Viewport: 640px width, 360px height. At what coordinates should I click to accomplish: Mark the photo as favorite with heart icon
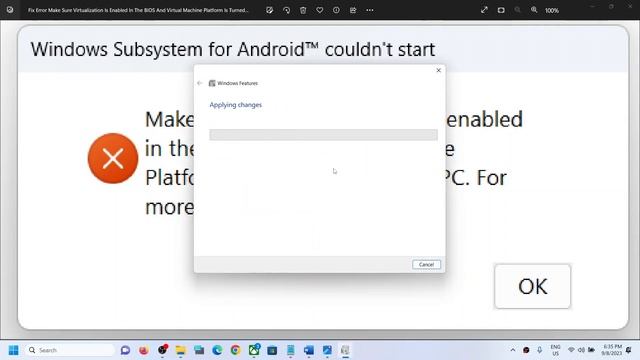coord(320,10)
